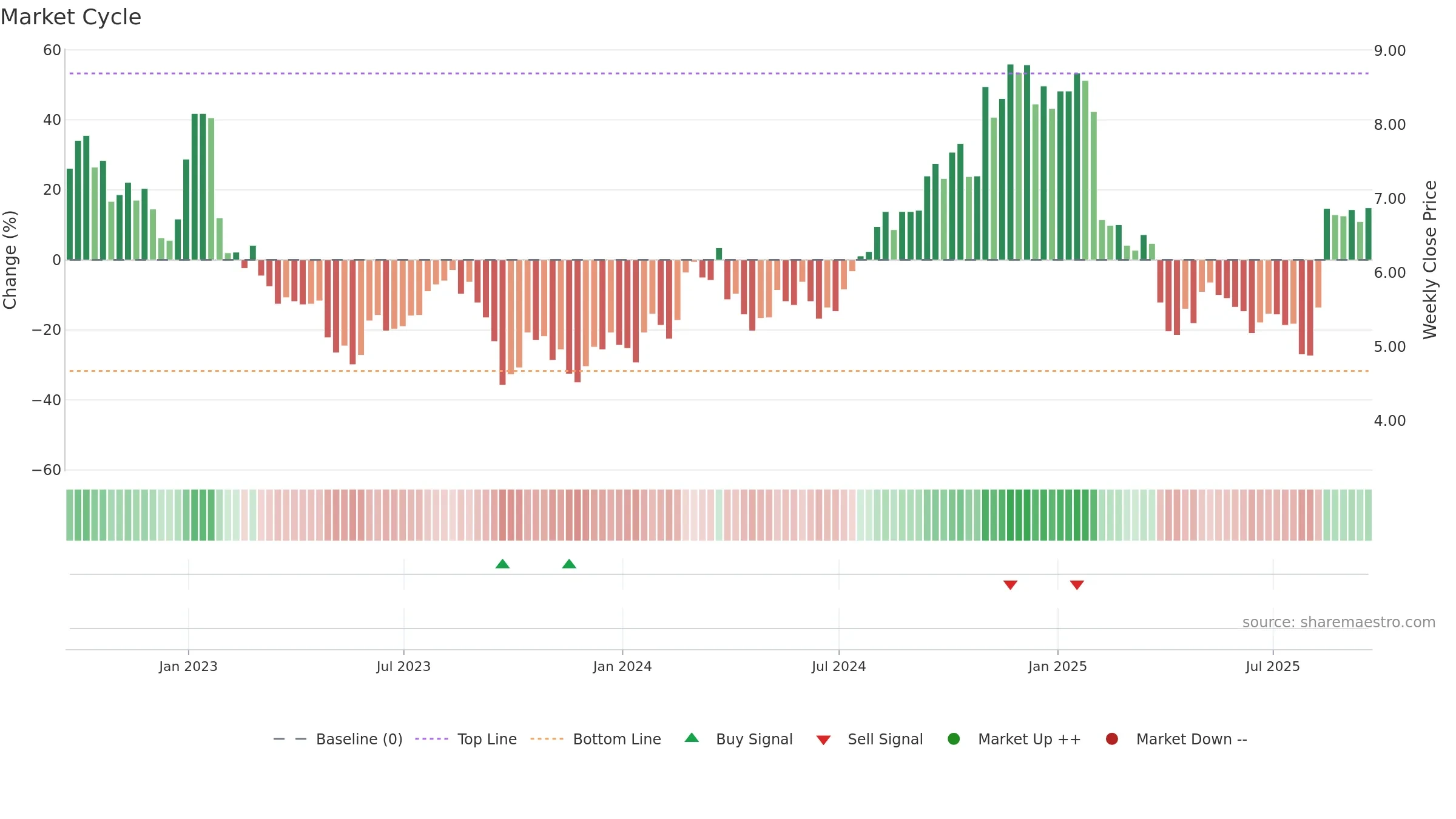The width and height of the screenshot is (1456, 819).
Task: Click the Jan 2024 axis label
Action: coord(622,666)
